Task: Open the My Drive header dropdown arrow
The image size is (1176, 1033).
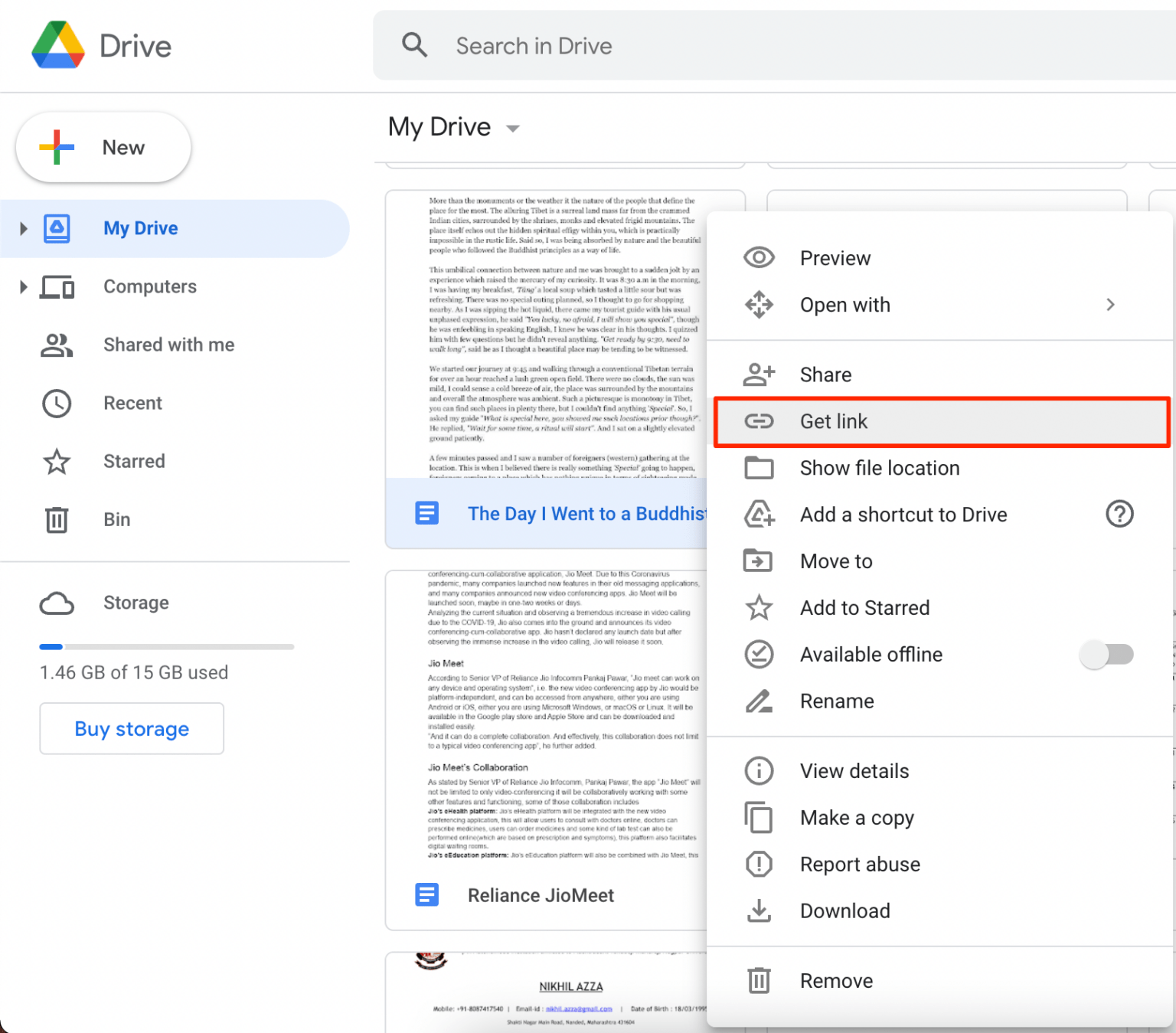Action: 511,128
